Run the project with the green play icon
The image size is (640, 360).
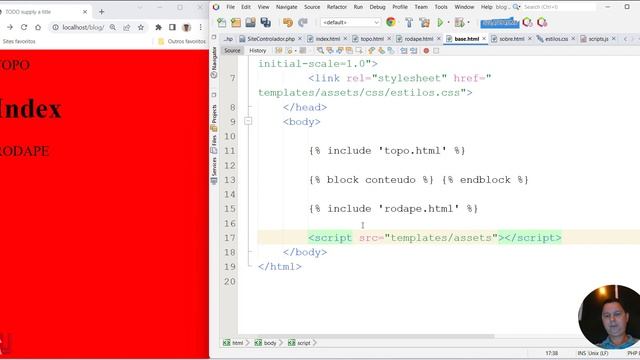coord(440,22)
